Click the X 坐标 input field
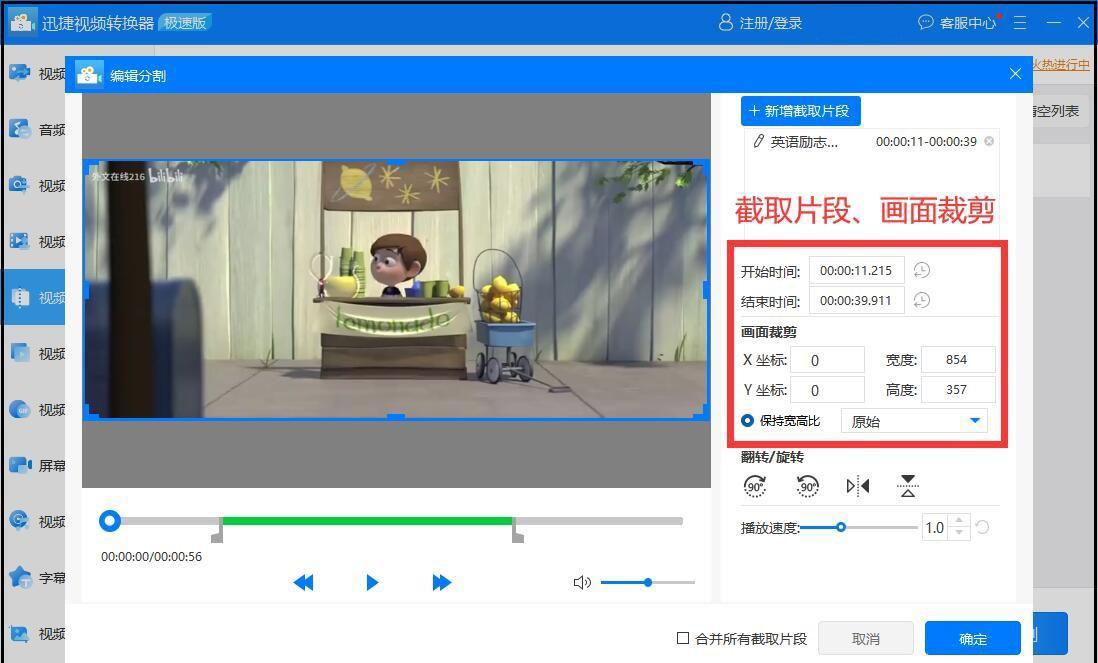1098x663 pixels. pyautogui.click(x=827, y=360)
